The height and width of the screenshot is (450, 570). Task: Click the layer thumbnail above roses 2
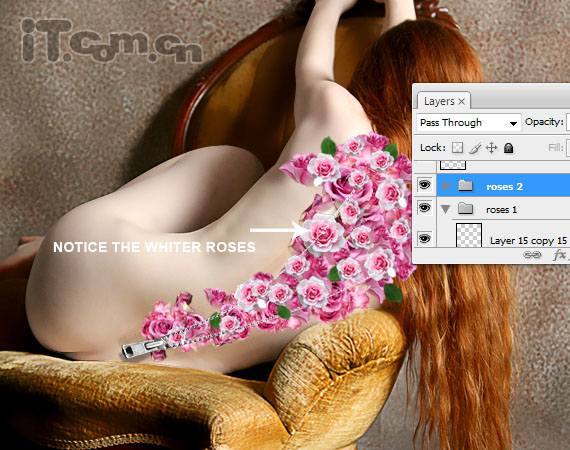point(453,165)
